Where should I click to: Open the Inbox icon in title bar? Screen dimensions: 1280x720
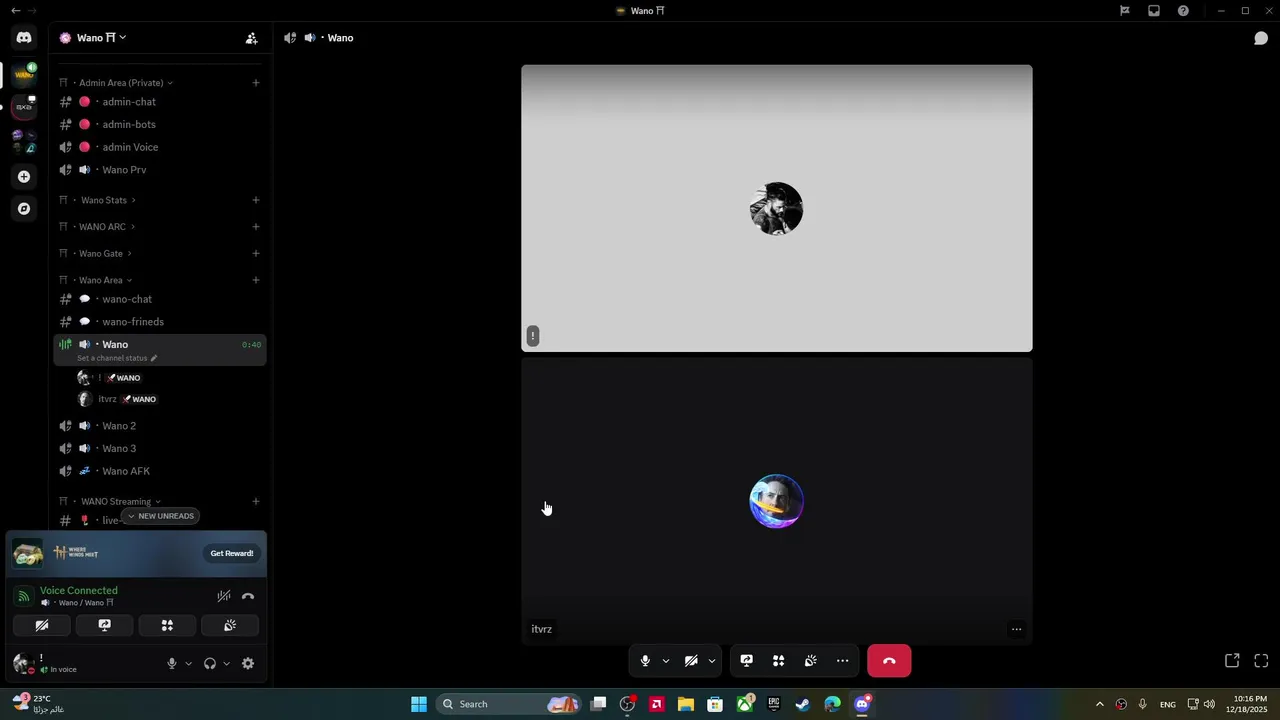1154,11
